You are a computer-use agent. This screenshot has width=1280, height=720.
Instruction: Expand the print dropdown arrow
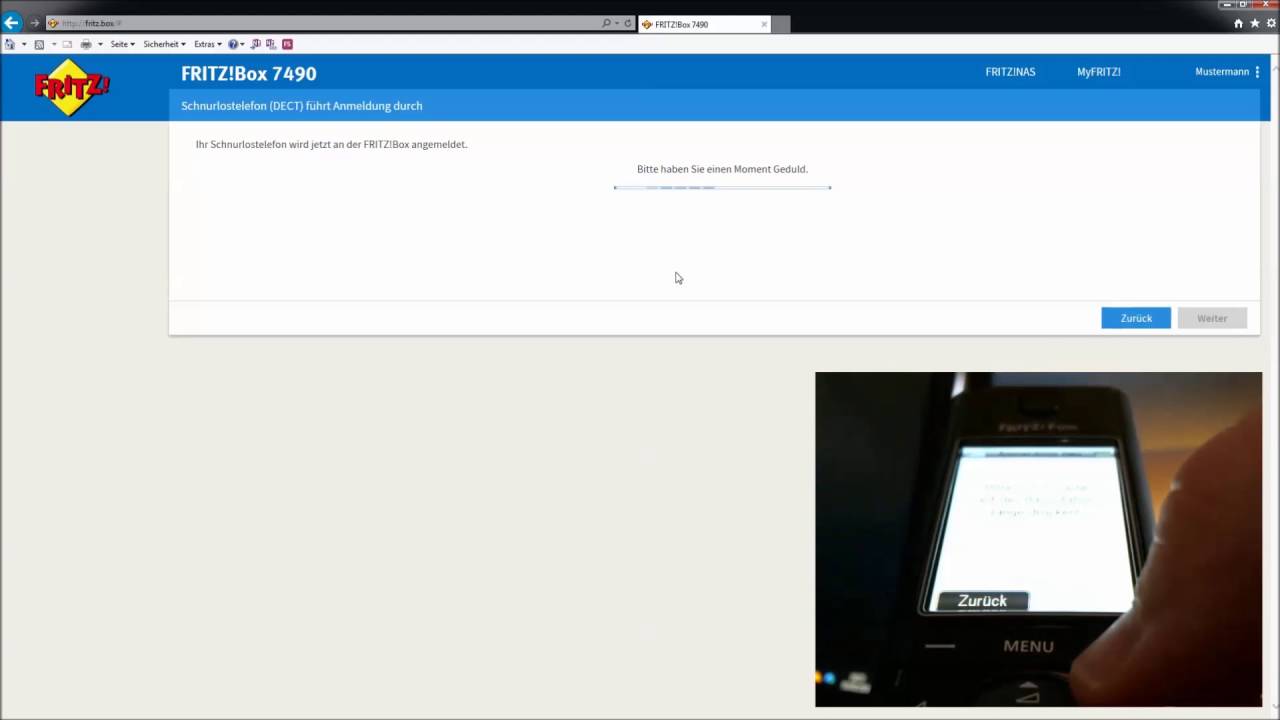tap(100, 44)
